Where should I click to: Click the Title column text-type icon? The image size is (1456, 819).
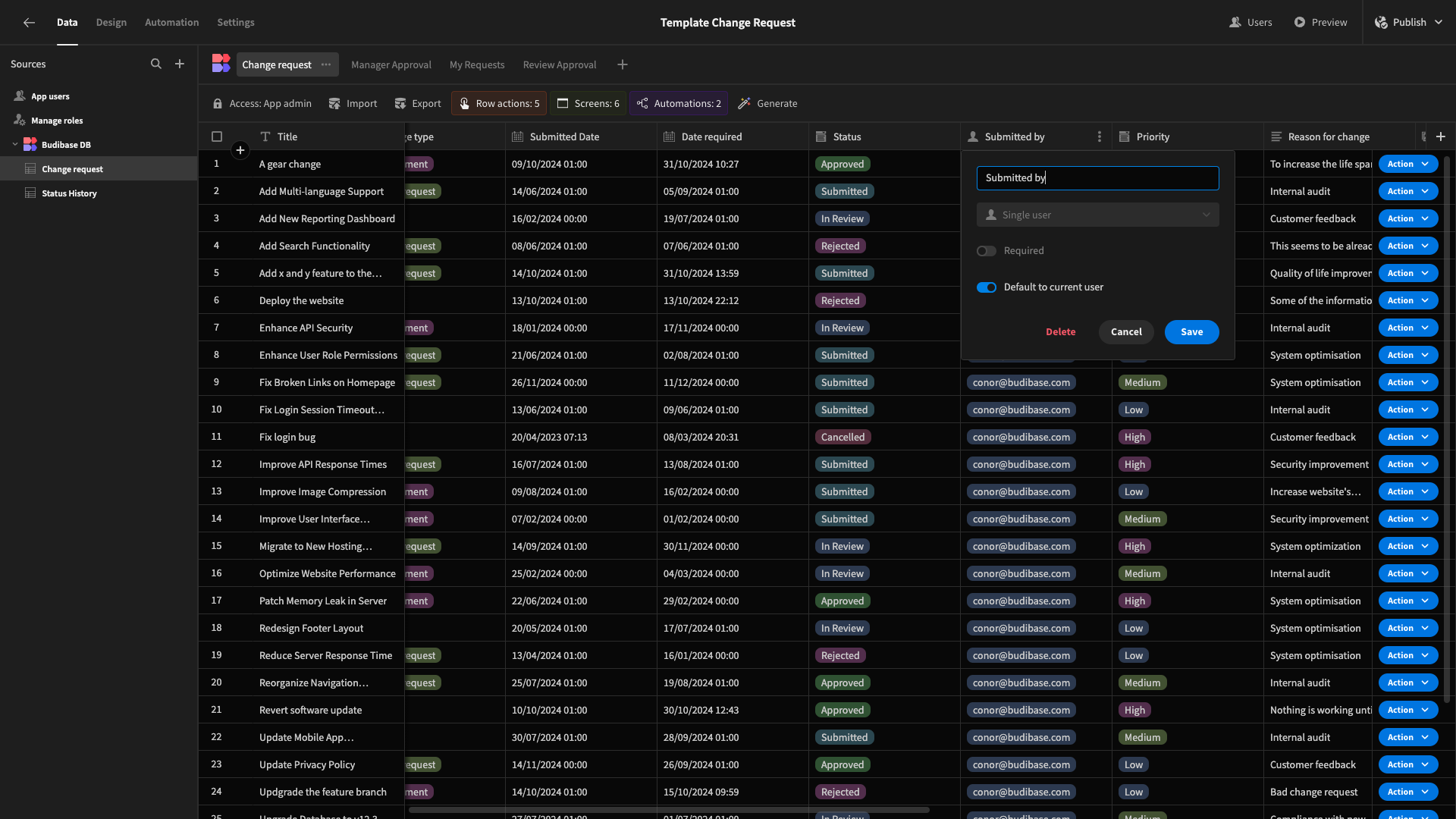pos(265,136)
